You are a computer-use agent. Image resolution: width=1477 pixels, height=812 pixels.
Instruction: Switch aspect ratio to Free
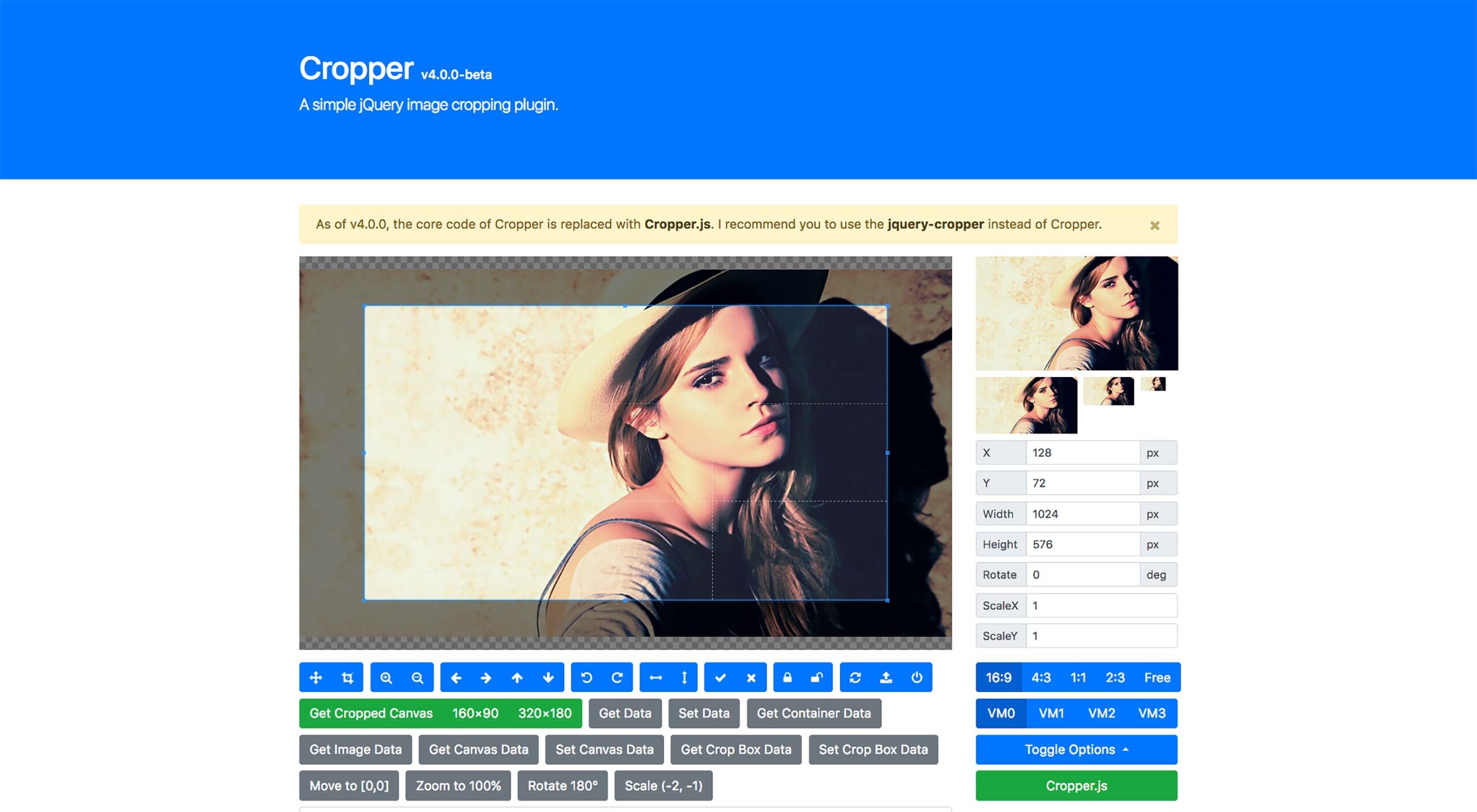1157,677
